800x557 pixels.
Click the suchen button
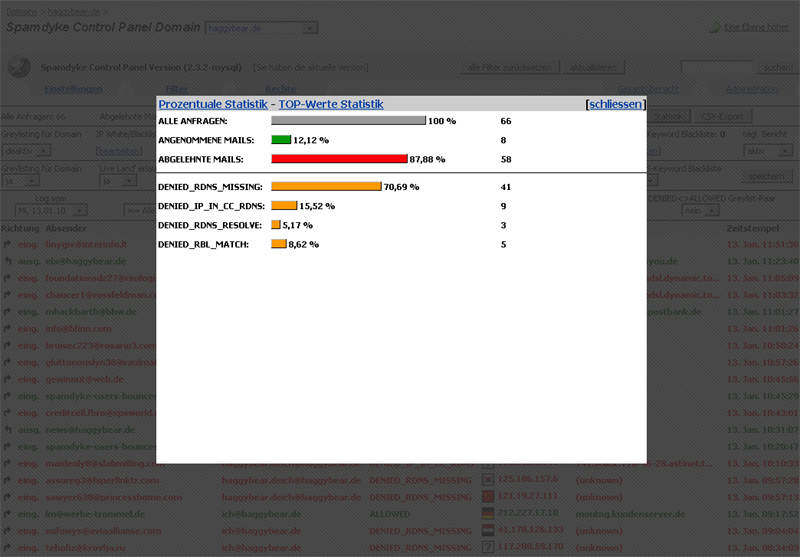tap(777, 67)
